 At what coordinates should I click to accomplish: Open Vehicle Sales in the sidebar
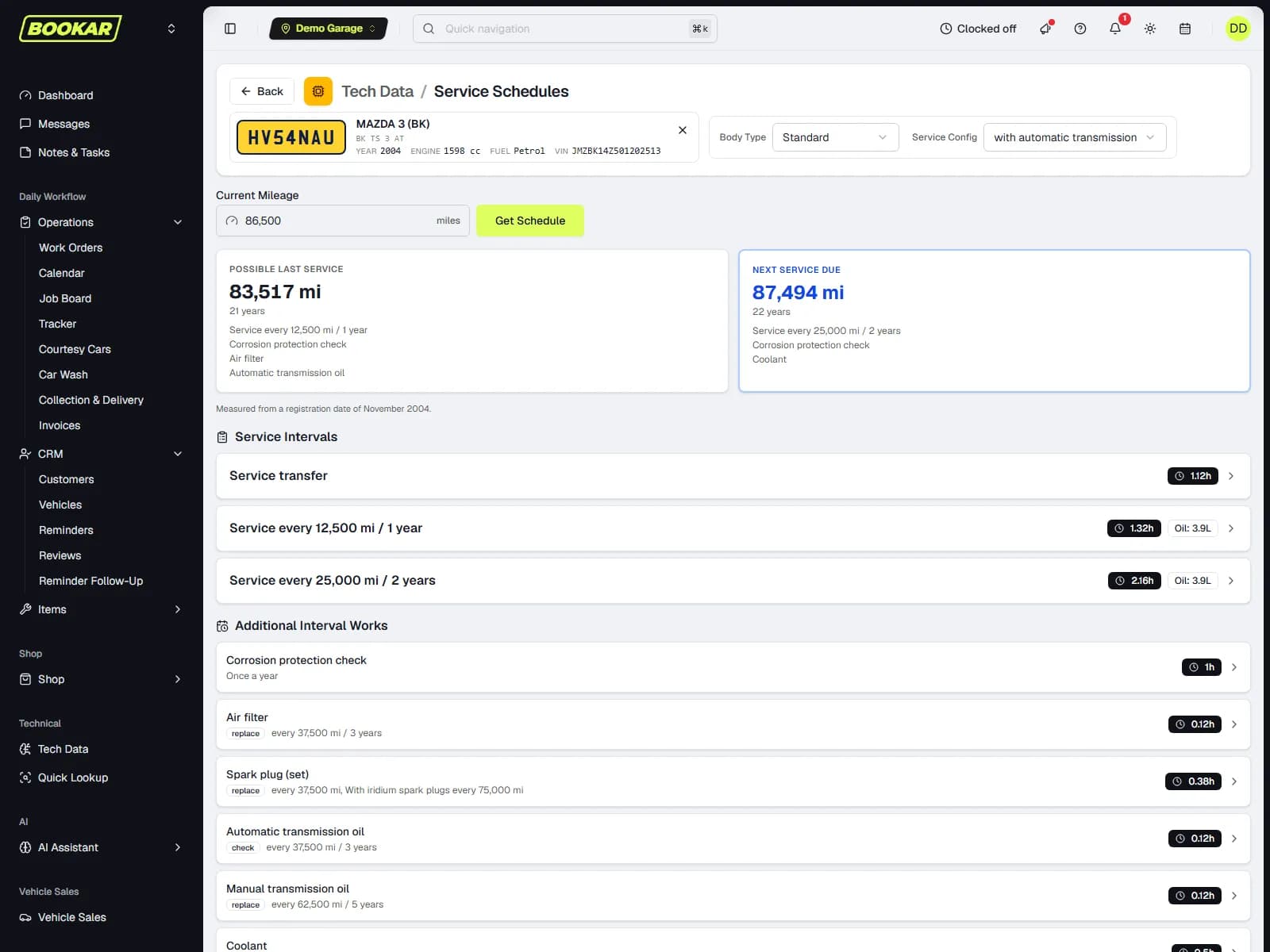click(102, 917)
